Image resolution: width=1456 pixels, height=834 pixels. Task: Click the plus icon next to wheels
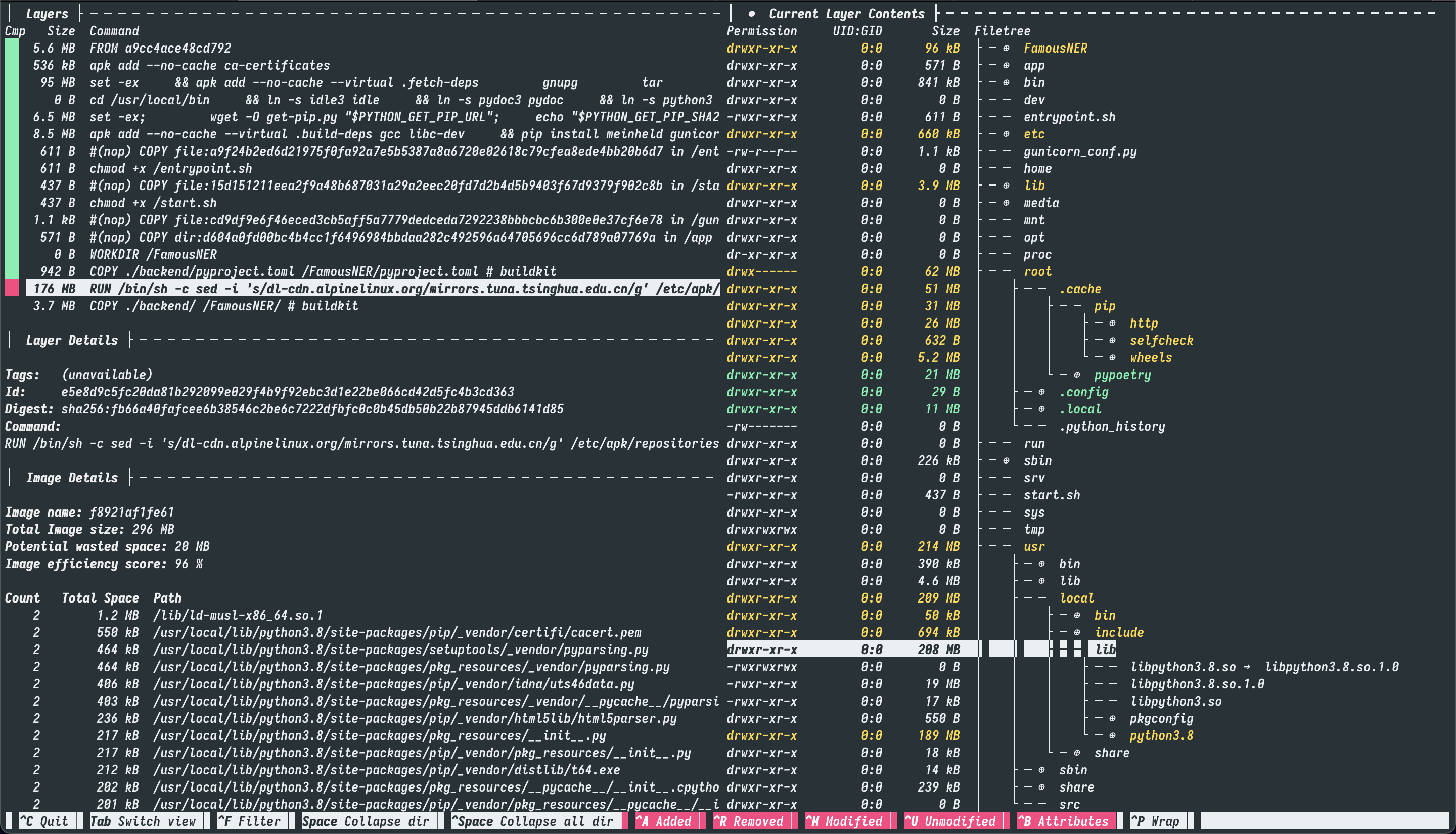[1112, 357]
